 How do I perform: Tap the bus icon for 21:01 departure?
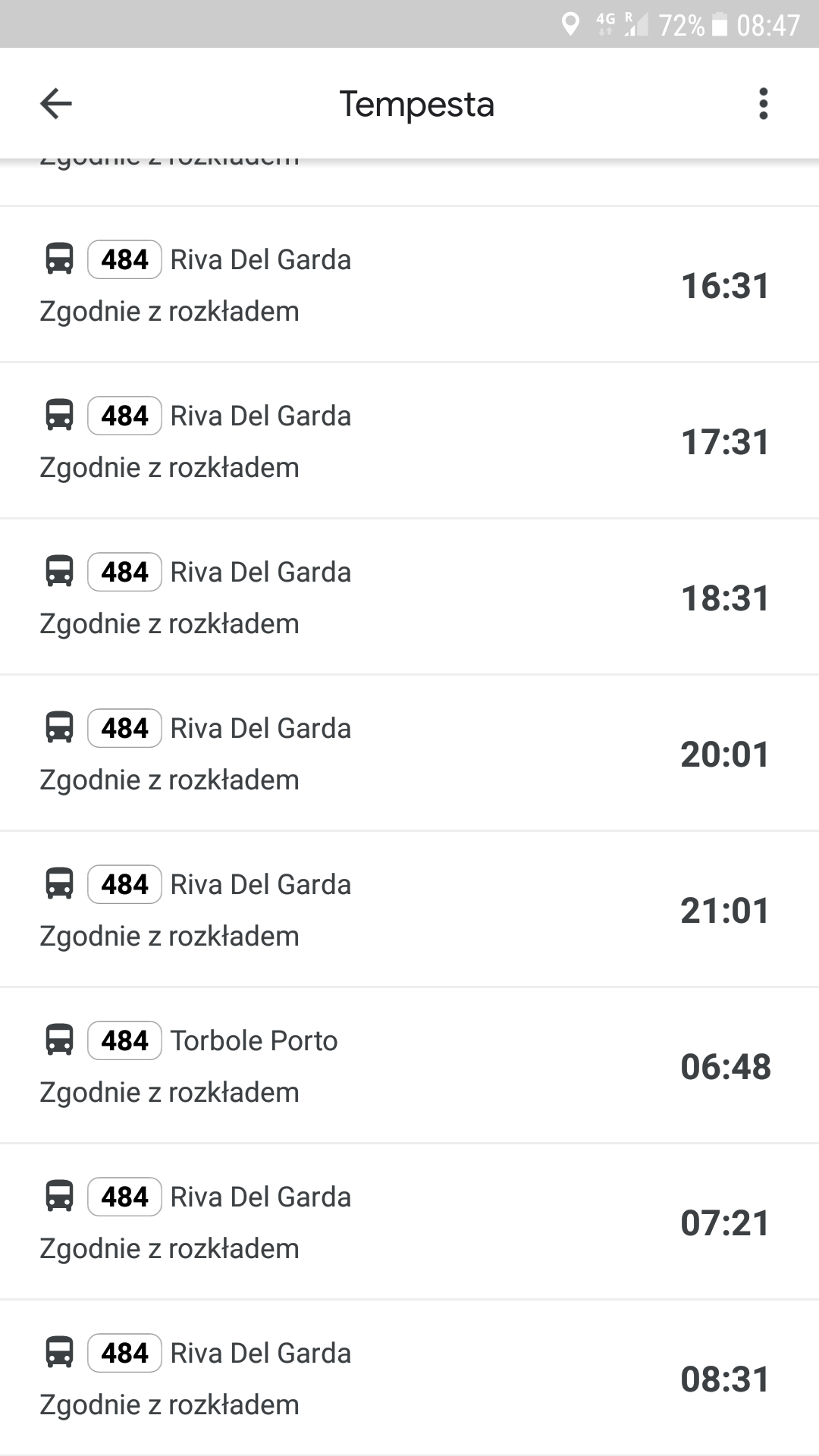(x=60, y=883)
